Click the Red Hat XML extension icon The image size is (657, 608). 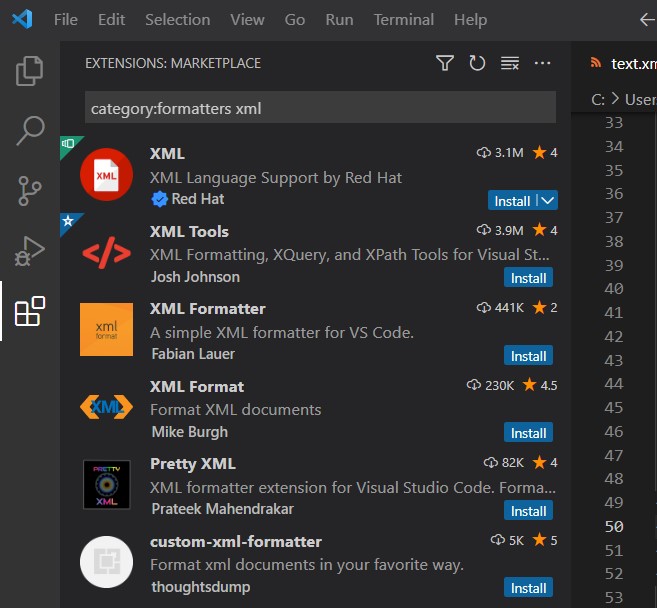pos(106,174)
